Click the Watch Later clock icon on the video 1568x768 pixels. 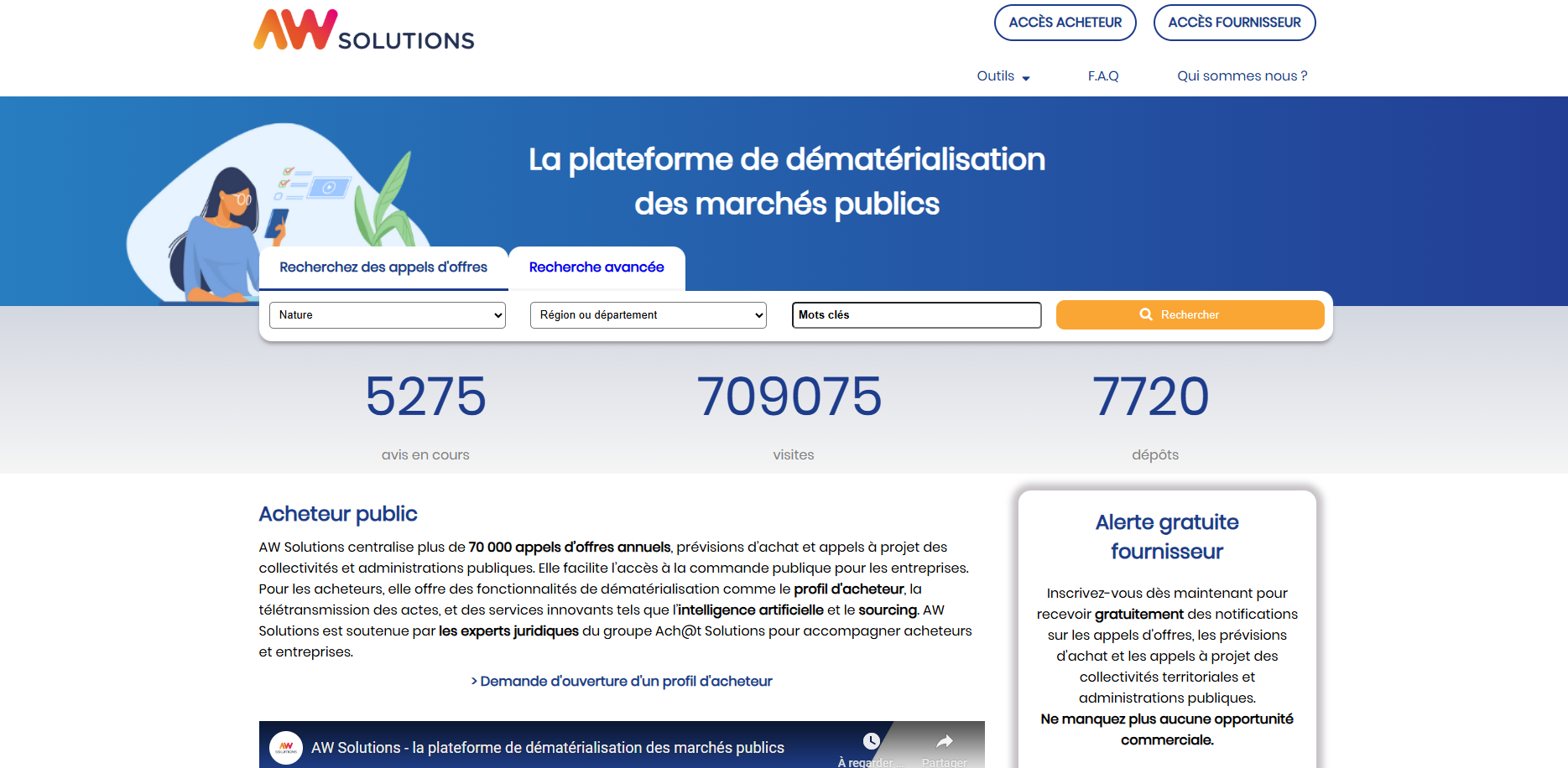pos(871,741)
